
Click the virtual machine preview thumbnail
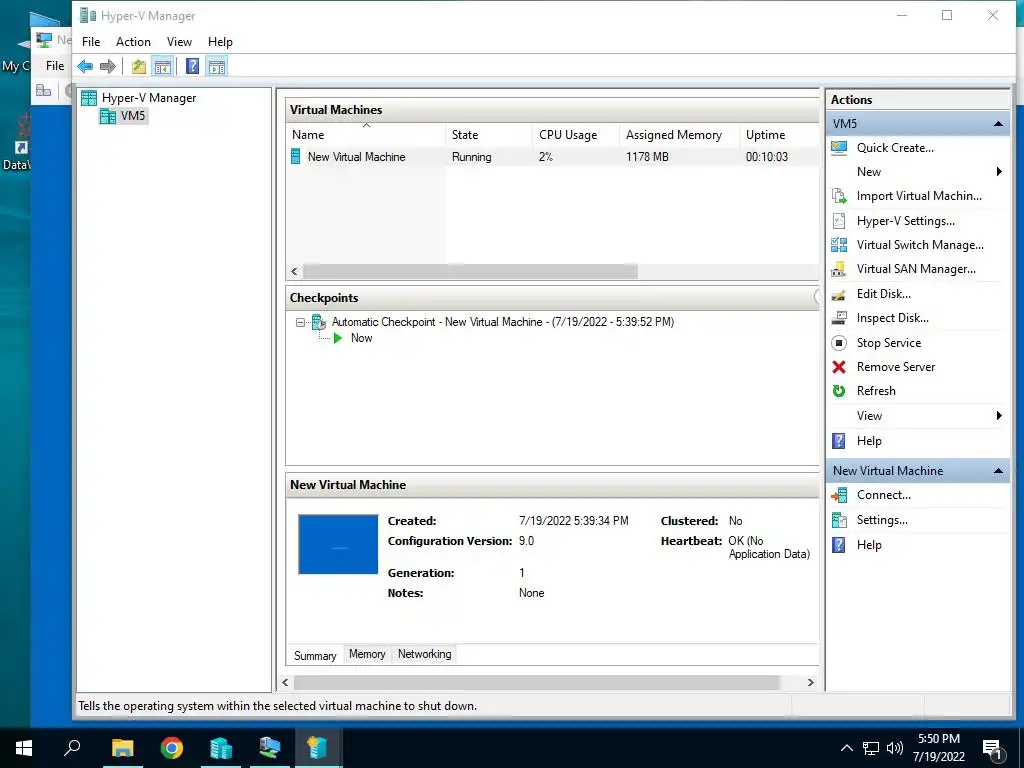click(338, 545)
